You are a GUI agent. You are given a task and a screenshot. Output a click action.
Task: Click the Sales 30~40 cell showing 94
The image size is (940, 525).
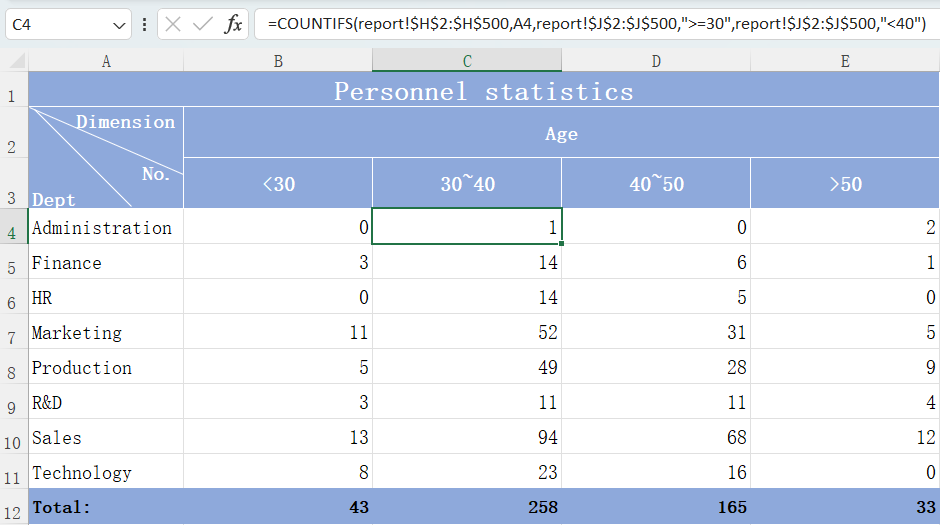click(x=466, y=438)
